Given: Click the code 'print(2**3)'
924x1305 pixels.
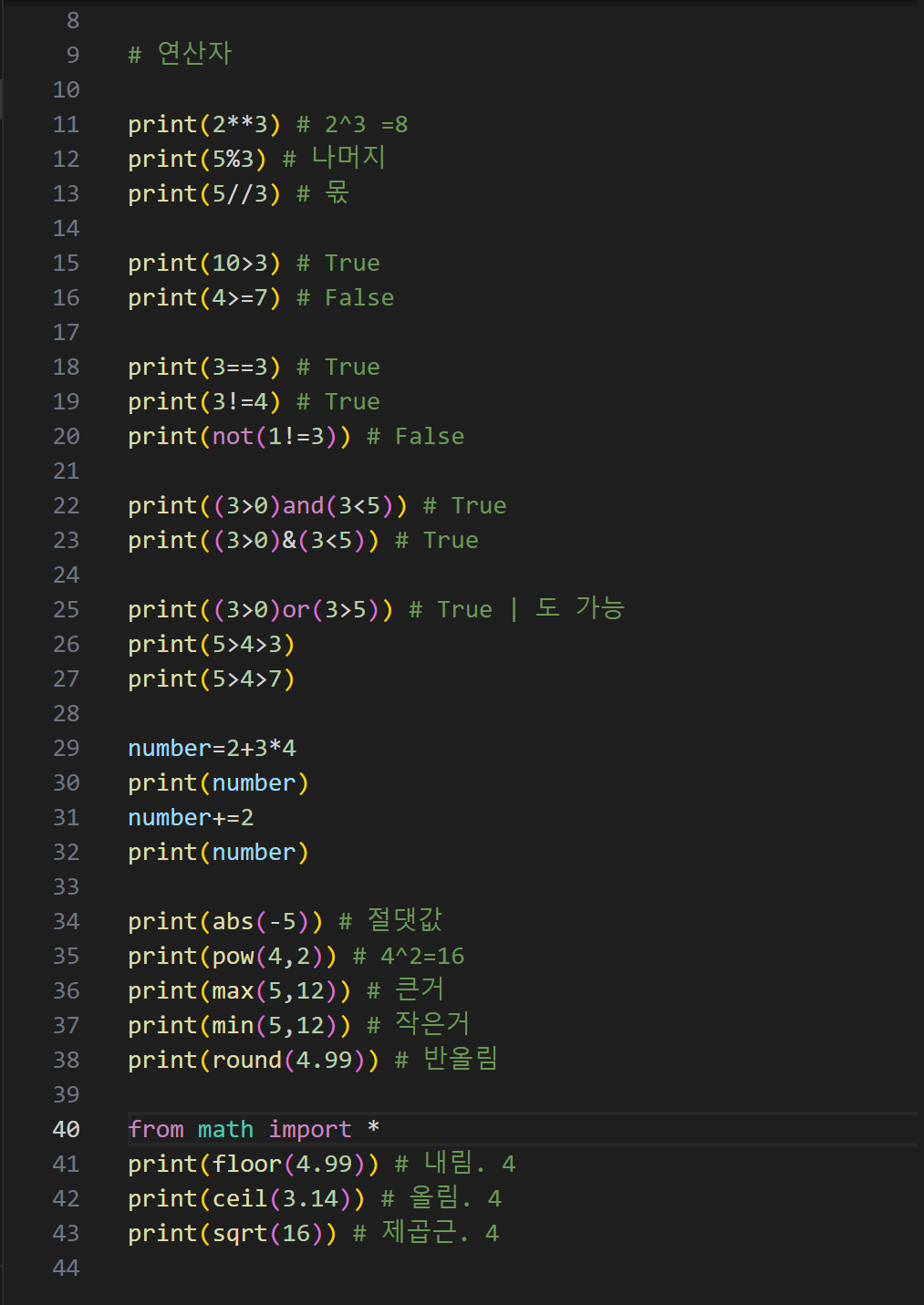Looking at the screenshot, I should [204, 124].
